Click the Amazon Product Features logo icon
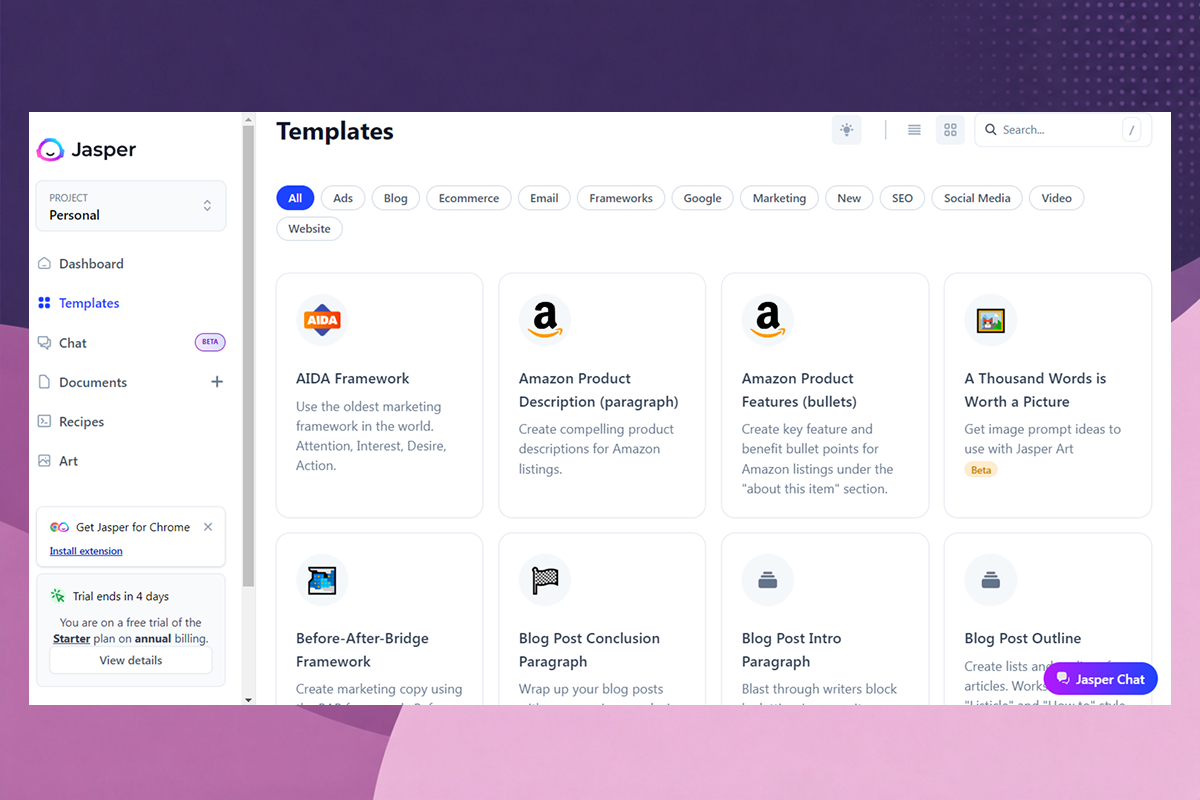 768,320
